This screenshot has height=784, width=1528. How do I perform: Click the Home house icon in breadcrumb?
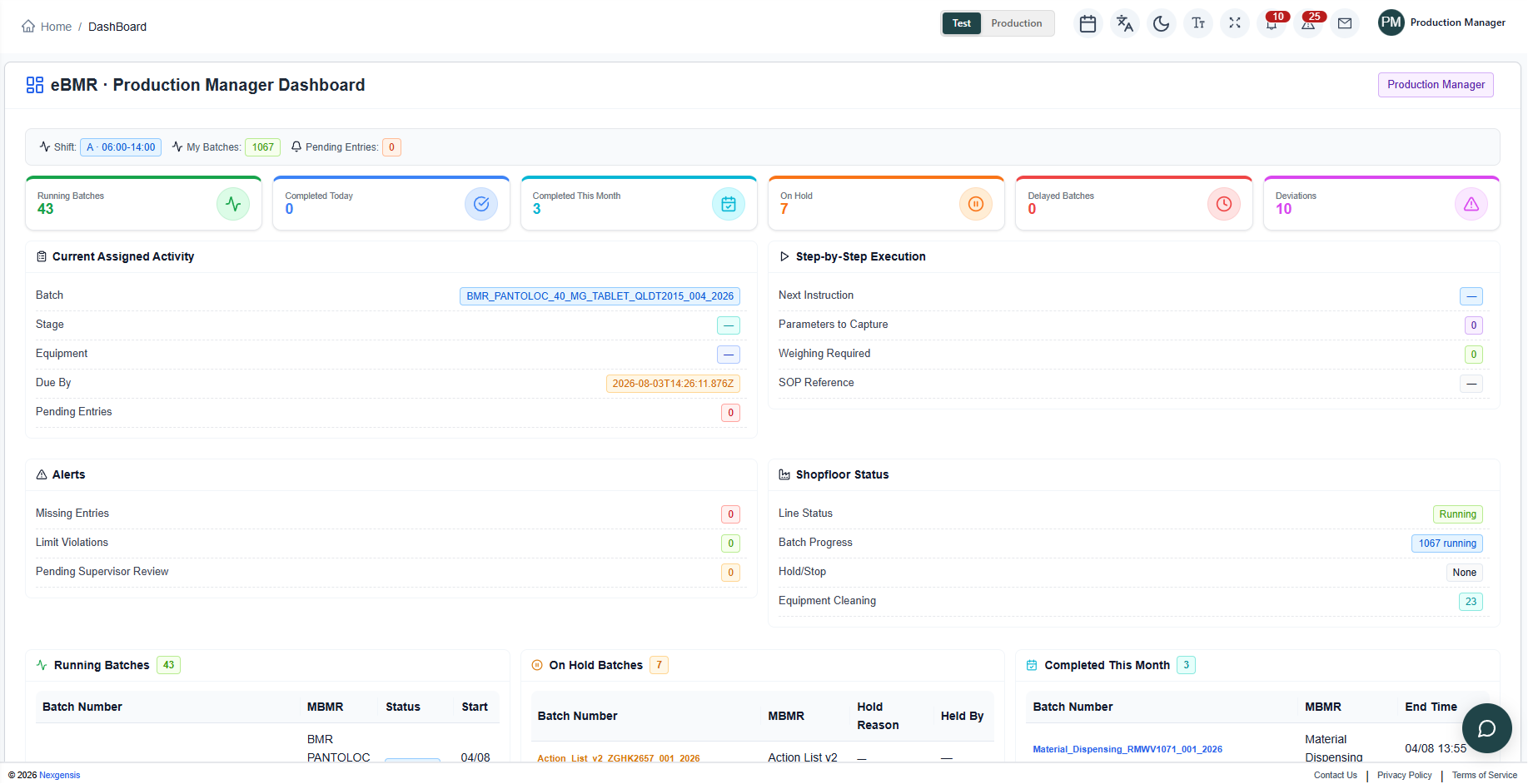pyautogui.click(x=28, y=27)
